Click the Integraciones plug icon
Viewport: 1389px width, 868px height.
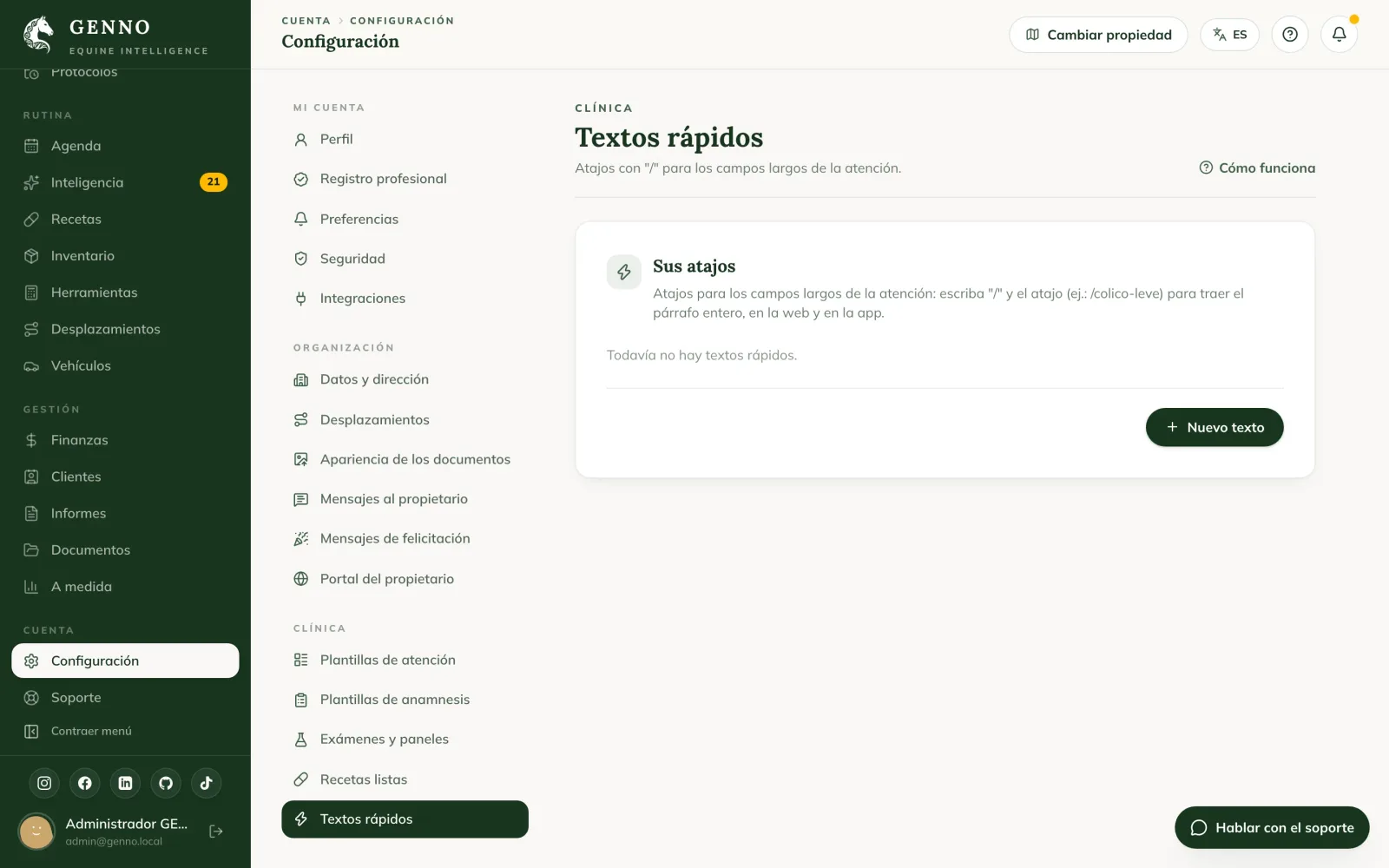point(301,299)
